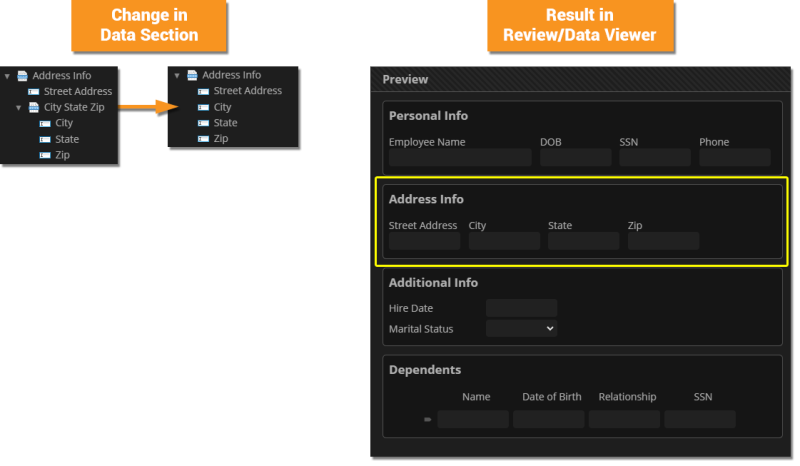Select City under City State Zip

point(64,123)
